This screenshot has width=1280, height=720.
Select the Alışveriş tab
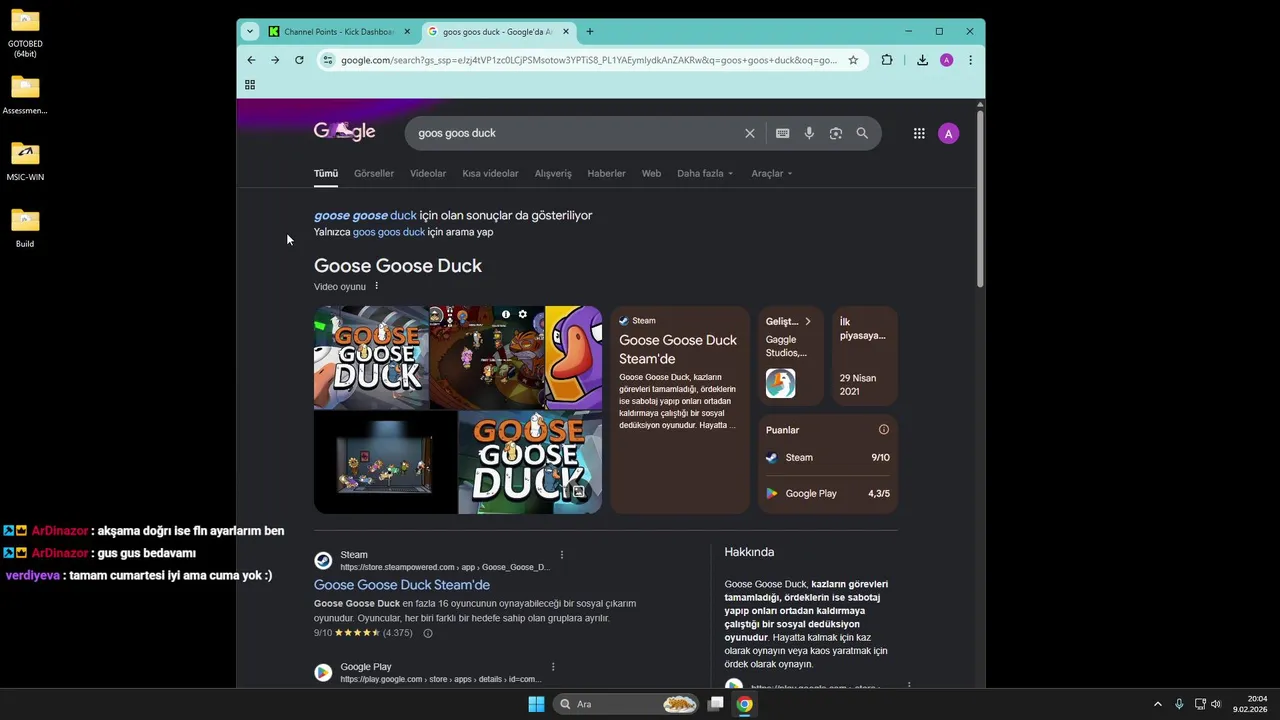pyautogui.click(x=553, y=173)
